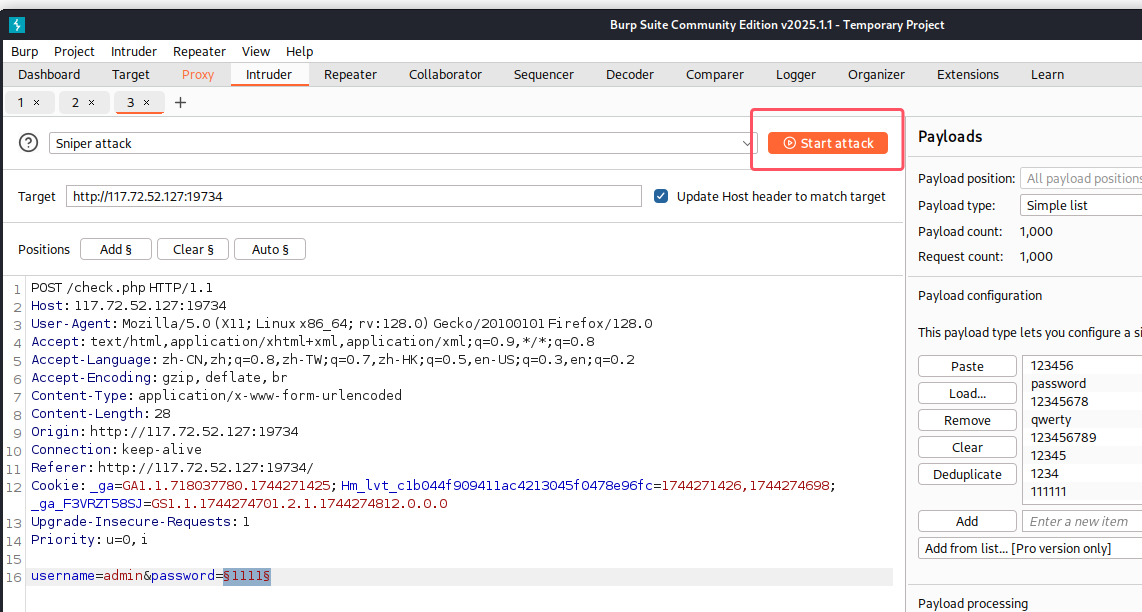
Task: Switch to the Organizer tab
Action: pyautogui.click(x=876, y=74)
